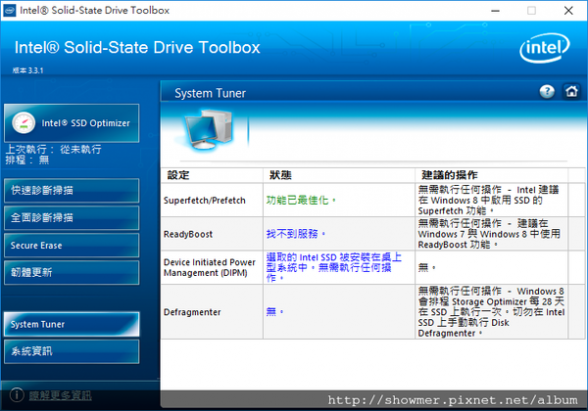Screen dimensions: 588x411
Task: Open the Secure Erase section
Action: [x=72, y=245]
